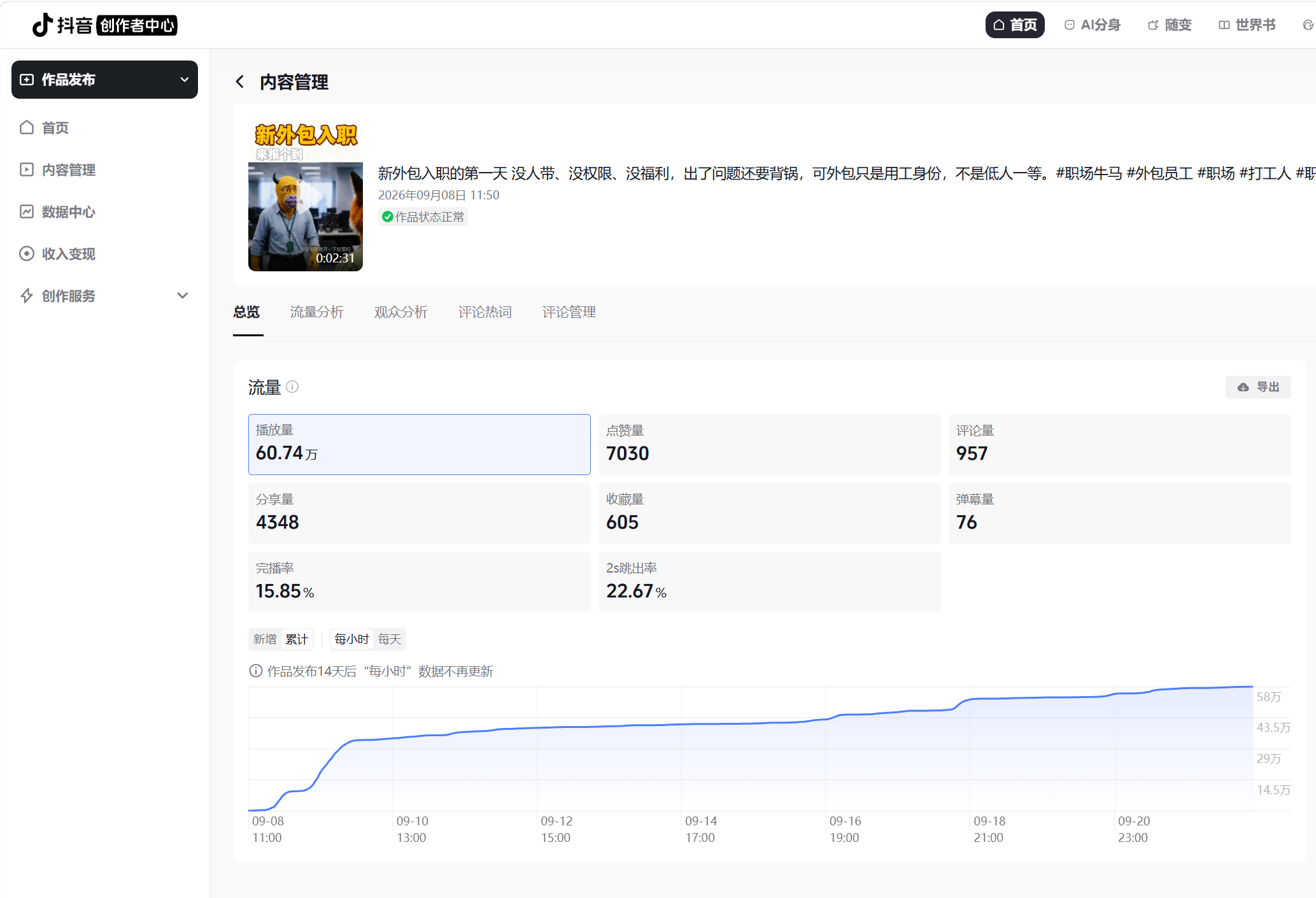This screenshot has width=1316, height=898.
Task: Click the 09-20 23:00 chart axis label
Action: coord(1134,829)
